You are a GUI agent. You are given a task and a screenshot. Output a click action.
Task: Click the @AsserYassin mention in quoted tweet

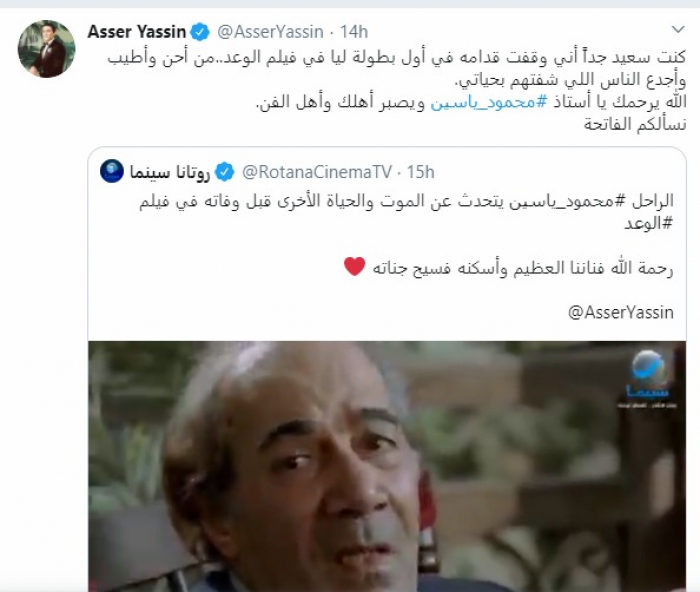tap(621, 312)
